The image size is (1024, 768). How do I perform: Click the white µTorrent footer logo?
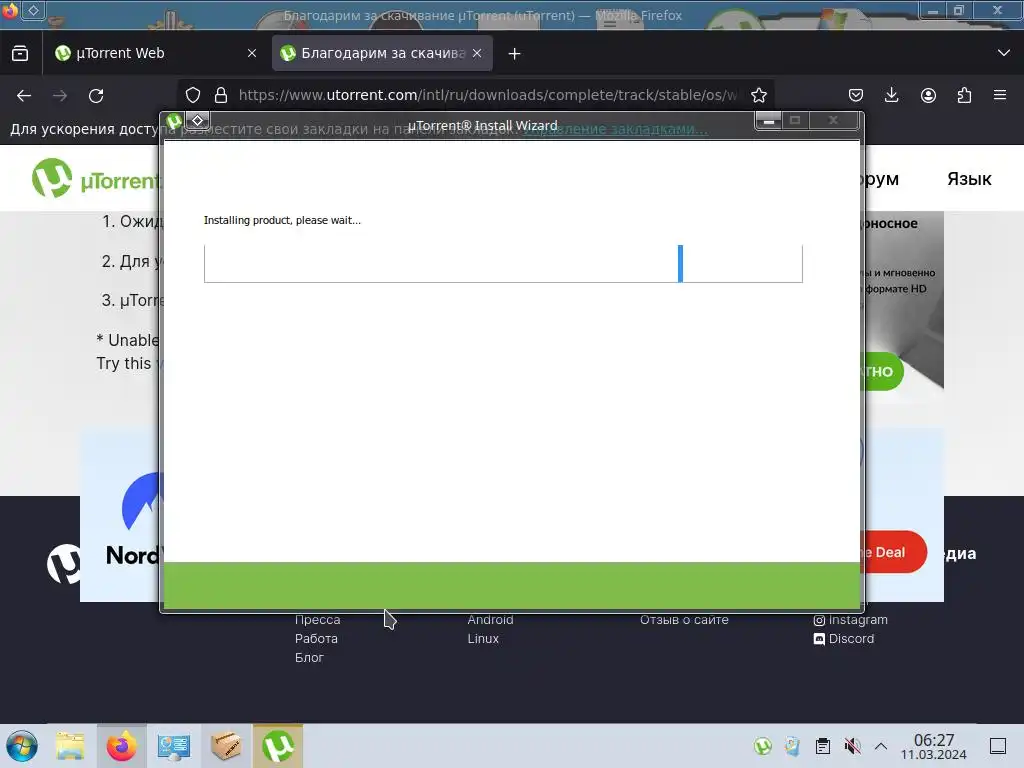(x=64, y=564)
